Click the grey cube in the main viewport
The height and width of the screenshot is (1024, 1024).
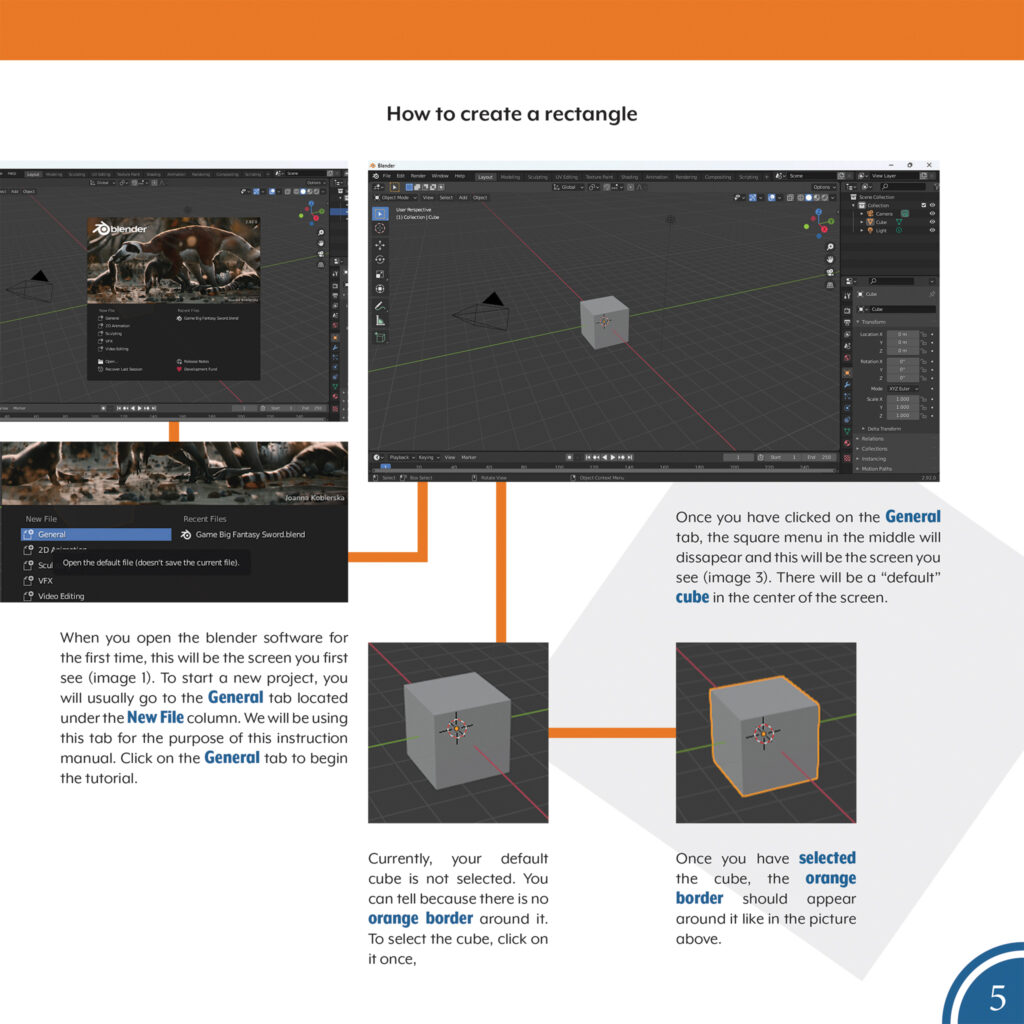[604, 322]
